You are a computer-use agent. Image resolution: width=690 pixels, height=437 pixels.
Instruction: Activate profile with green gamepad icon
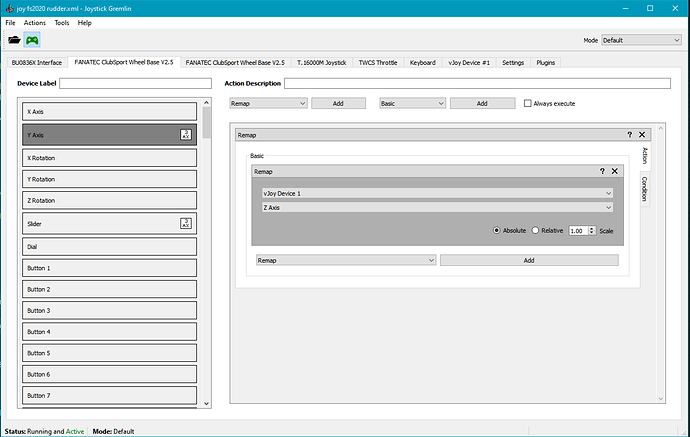tap(33, 40)
